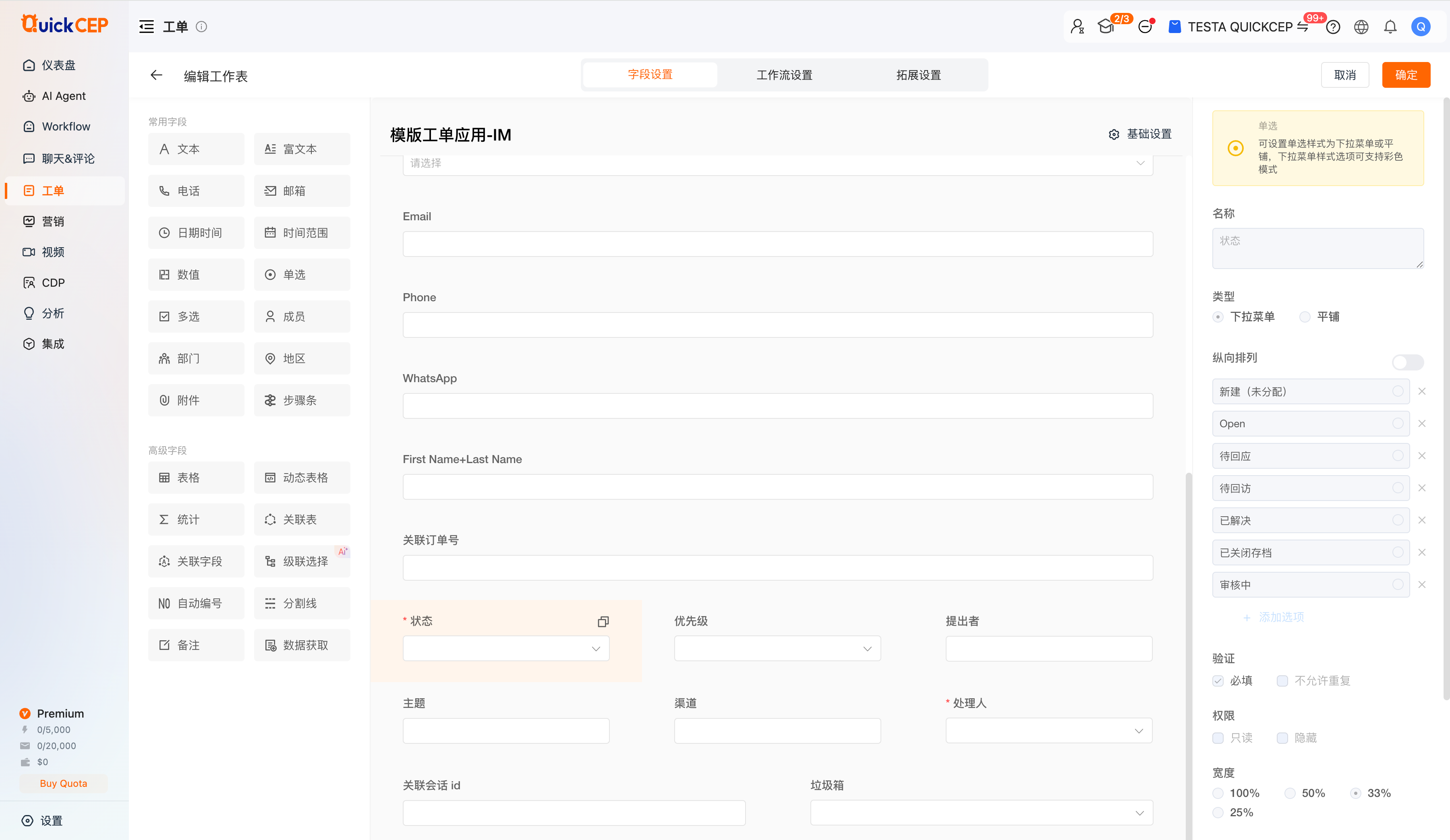Click the copy icon on 状态 field
The height and width of the screenshot is (840, 1450).
[x=603, y=621]
